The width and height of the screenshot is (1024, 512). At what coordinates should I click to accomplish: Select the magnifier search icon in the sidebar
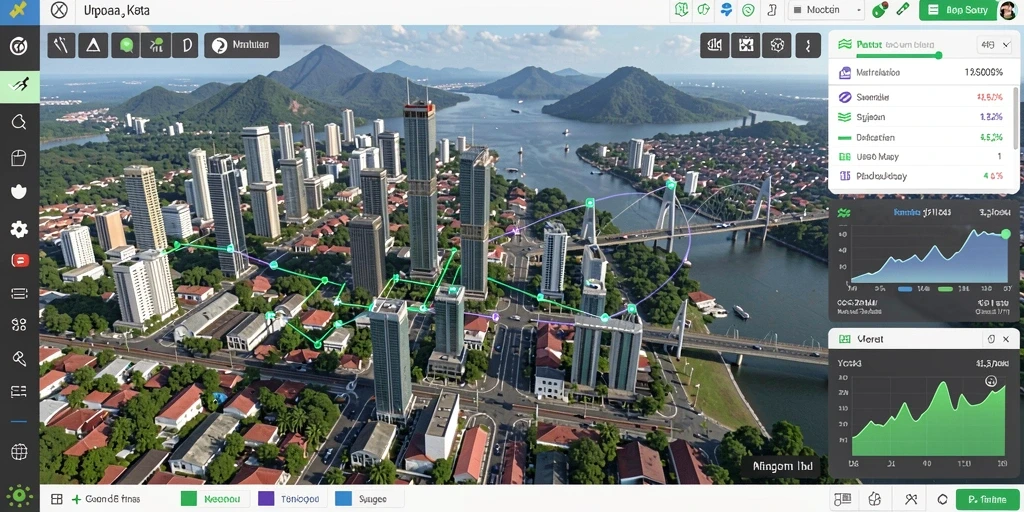(x=19, y=121)
